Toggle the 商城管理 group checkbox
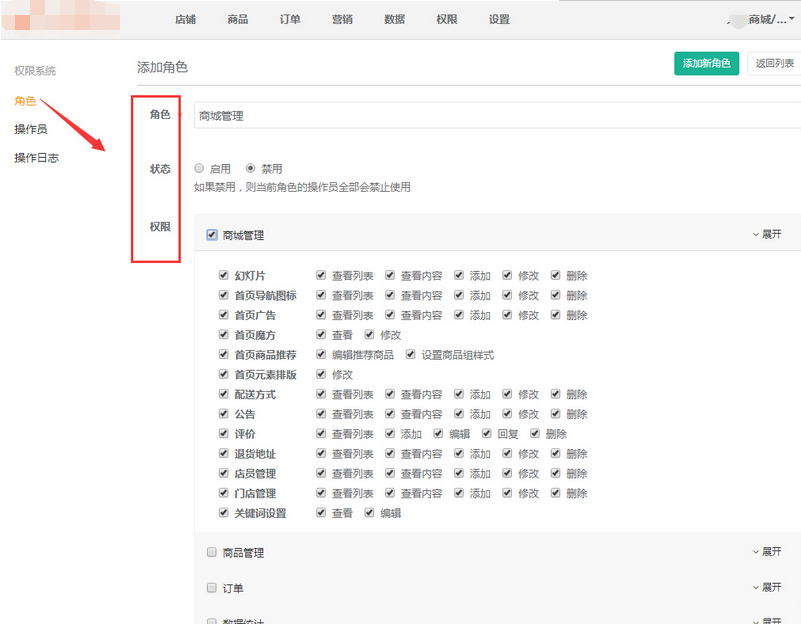Image resolution: width=801 pixels, height=629 pixels. click(212, 236)
